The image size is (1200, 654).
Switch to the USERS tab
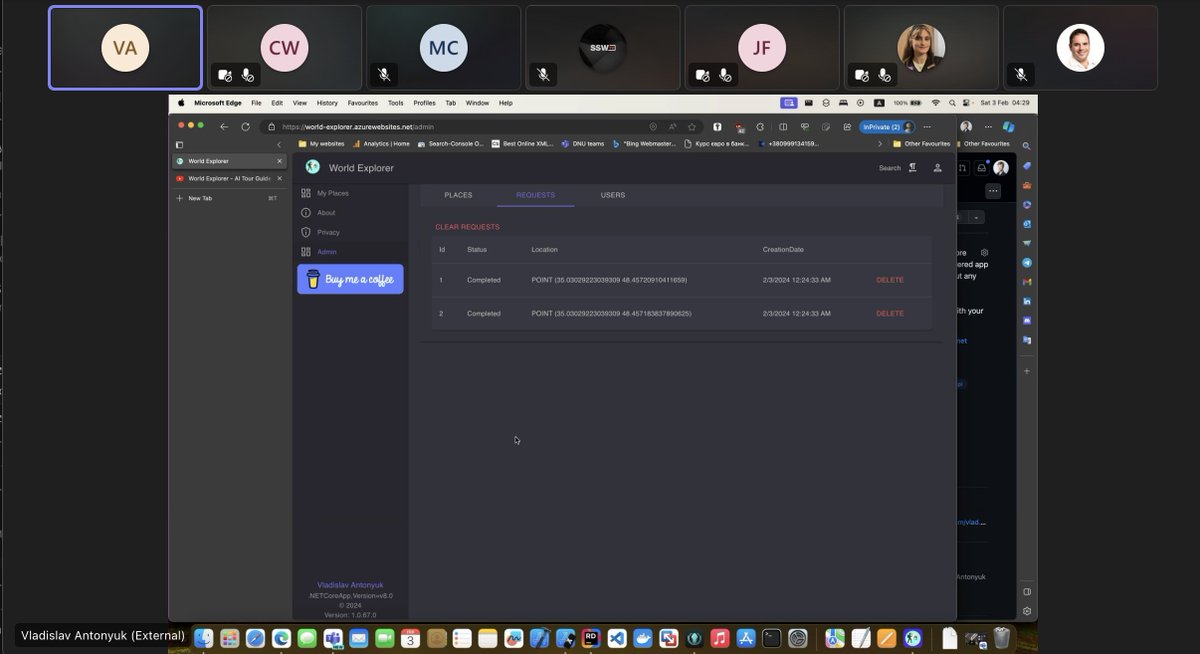(613, 195)
